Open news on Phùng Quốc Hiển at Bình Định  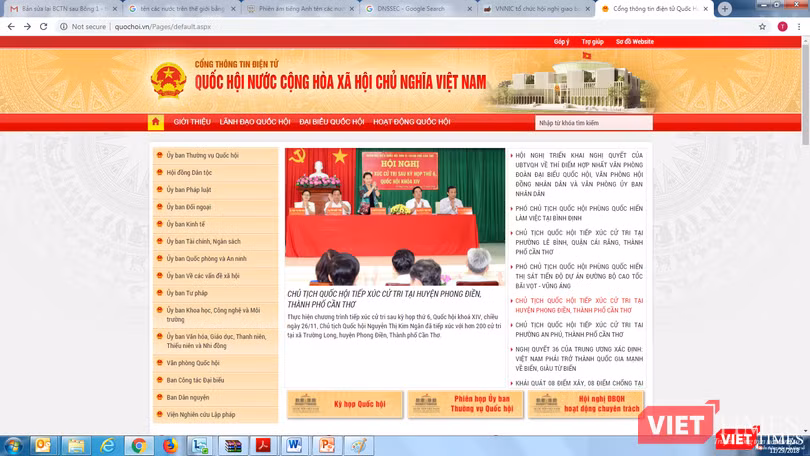point(579,213)
